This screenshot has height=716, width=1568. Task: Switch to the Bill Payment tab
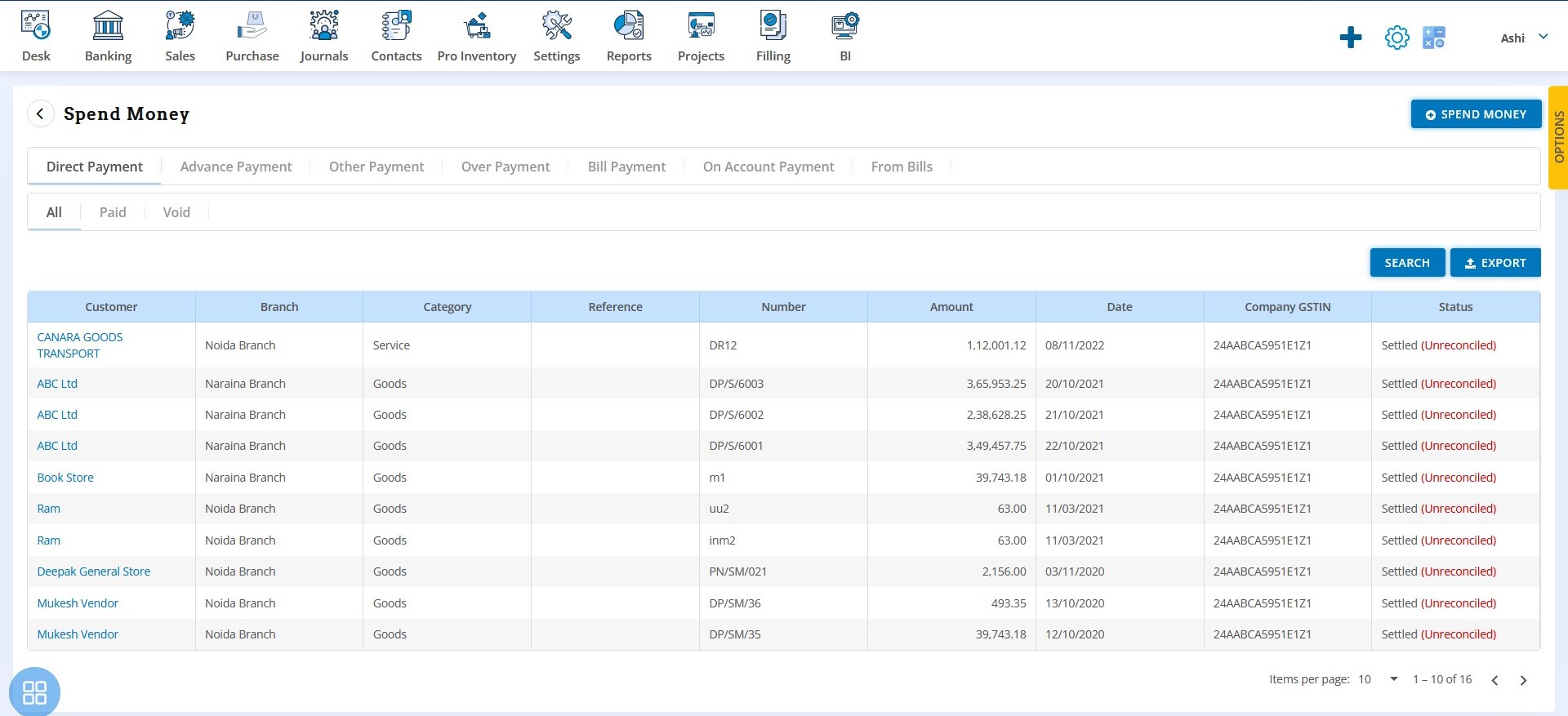click(x=627, y=167)
